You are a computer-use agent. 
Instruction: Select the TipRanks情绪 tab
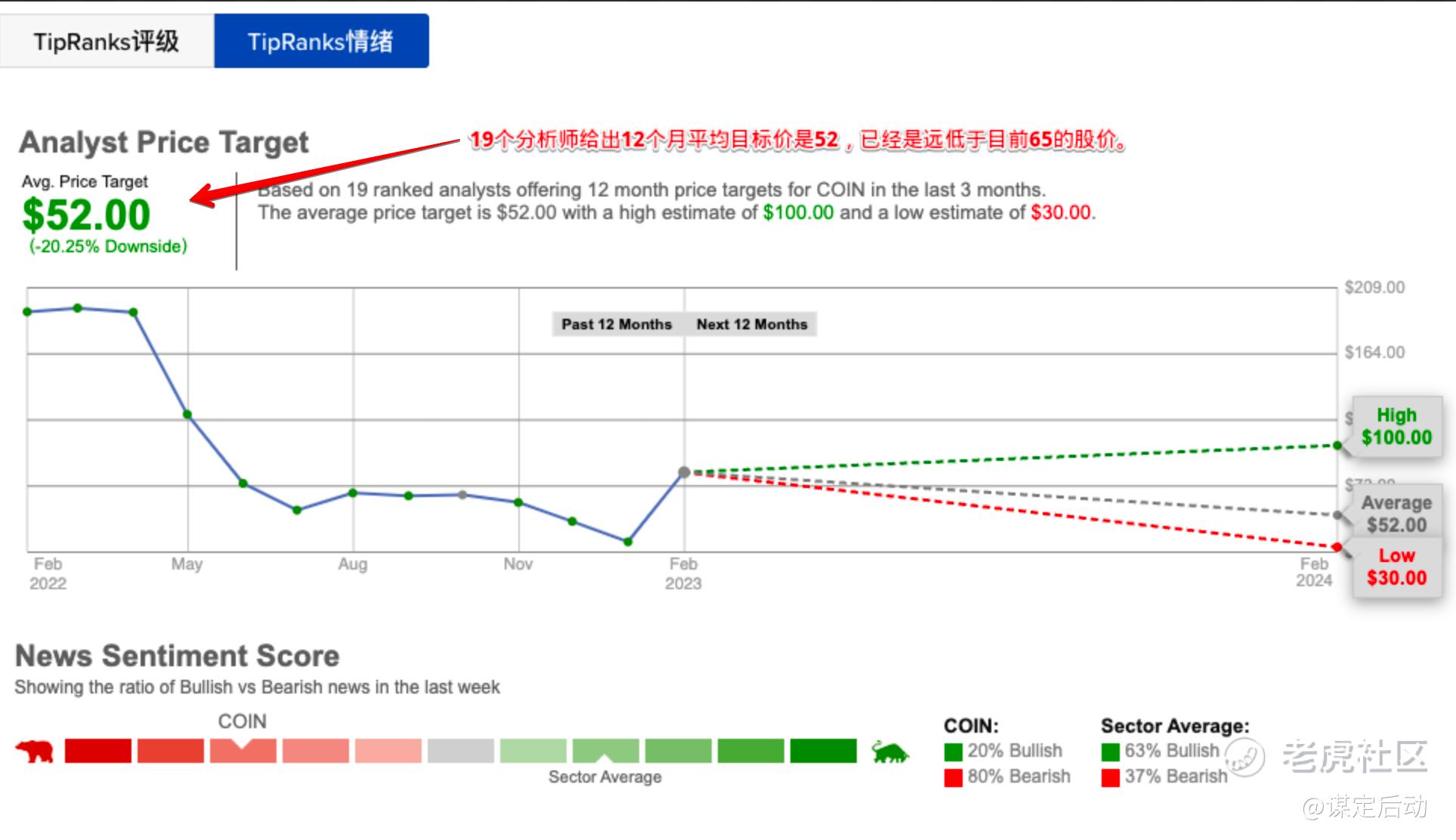(x=322, y=41)
